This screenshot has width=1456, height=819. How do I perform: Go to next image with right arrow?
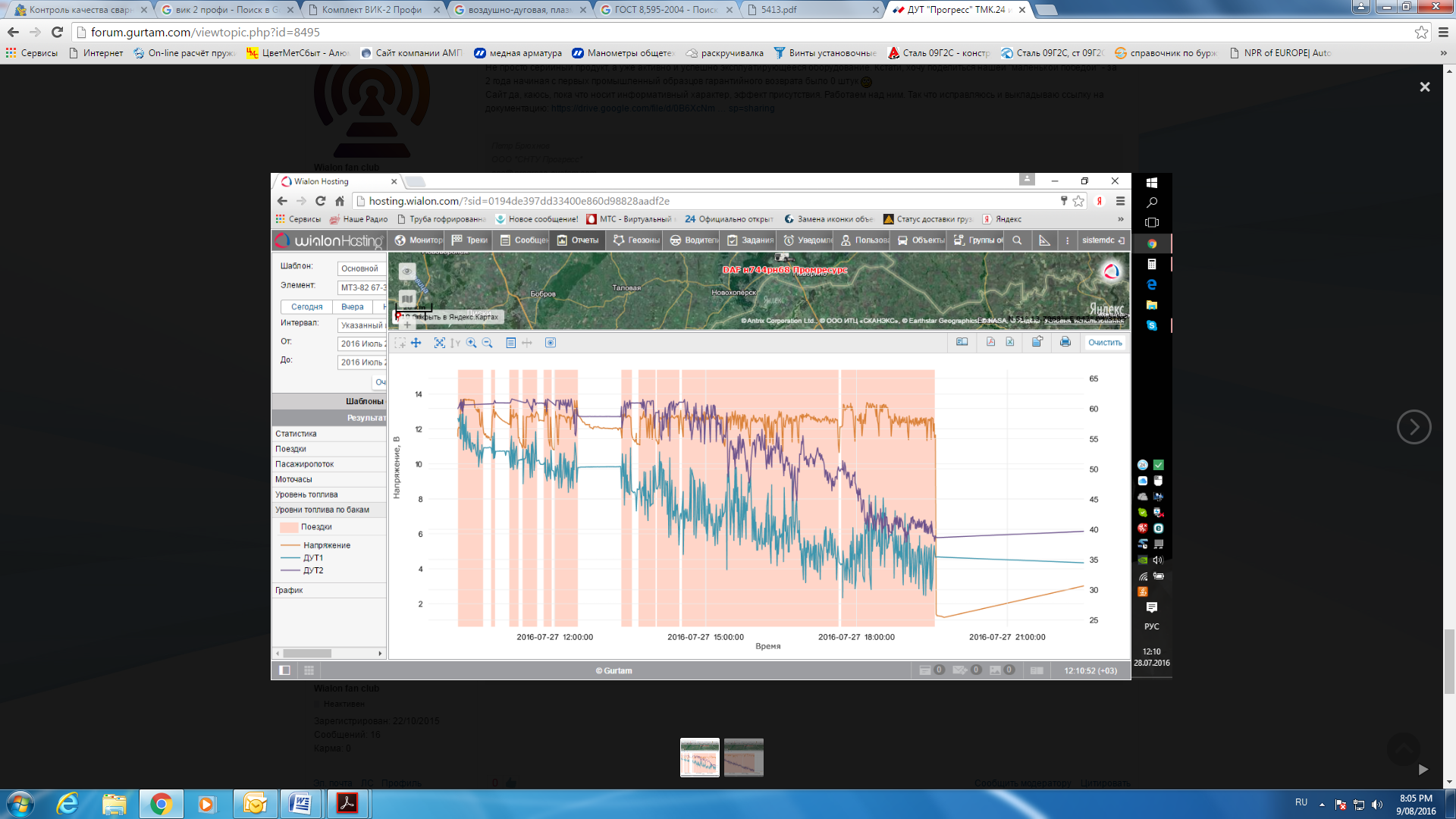(x=1414, y=427)
